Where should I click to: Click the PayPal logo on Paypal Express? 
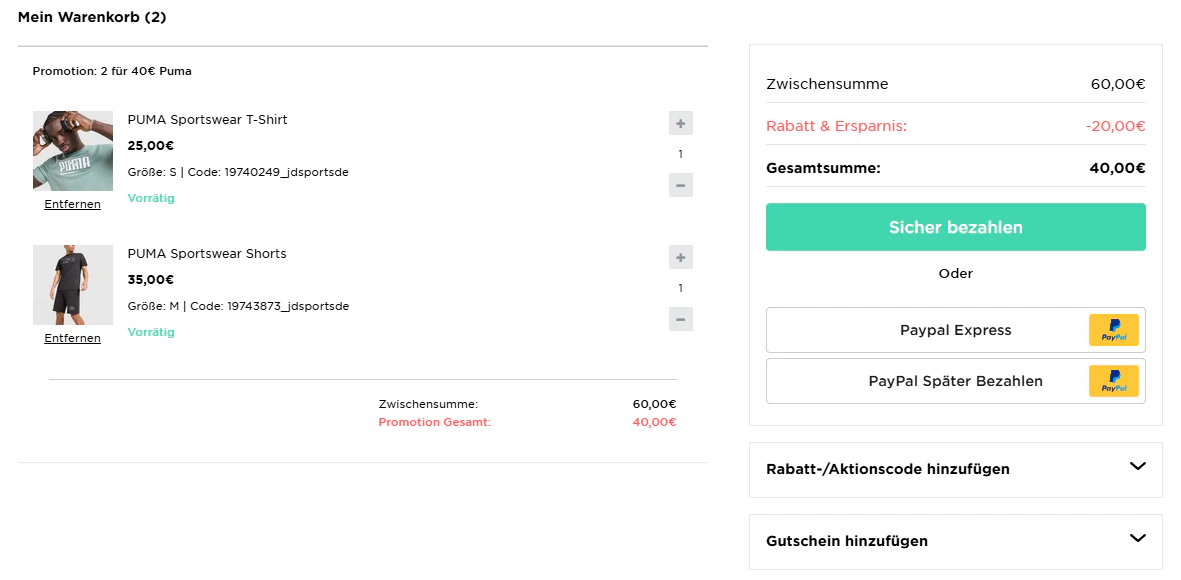click(x=1113, y=330)
